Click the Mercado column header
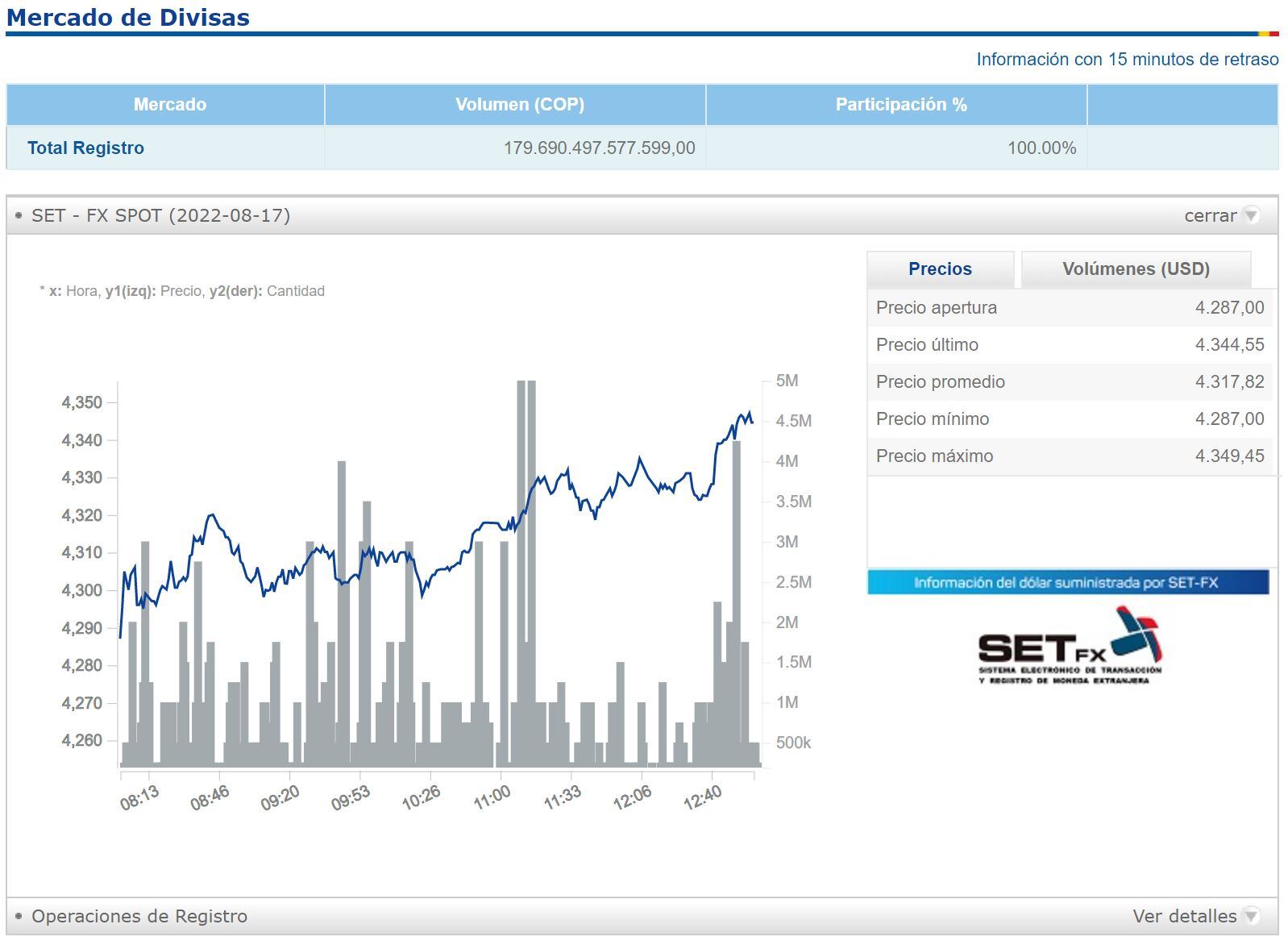Image resolution: width=1288 pixels, height=945 pixels. [169, 105]
